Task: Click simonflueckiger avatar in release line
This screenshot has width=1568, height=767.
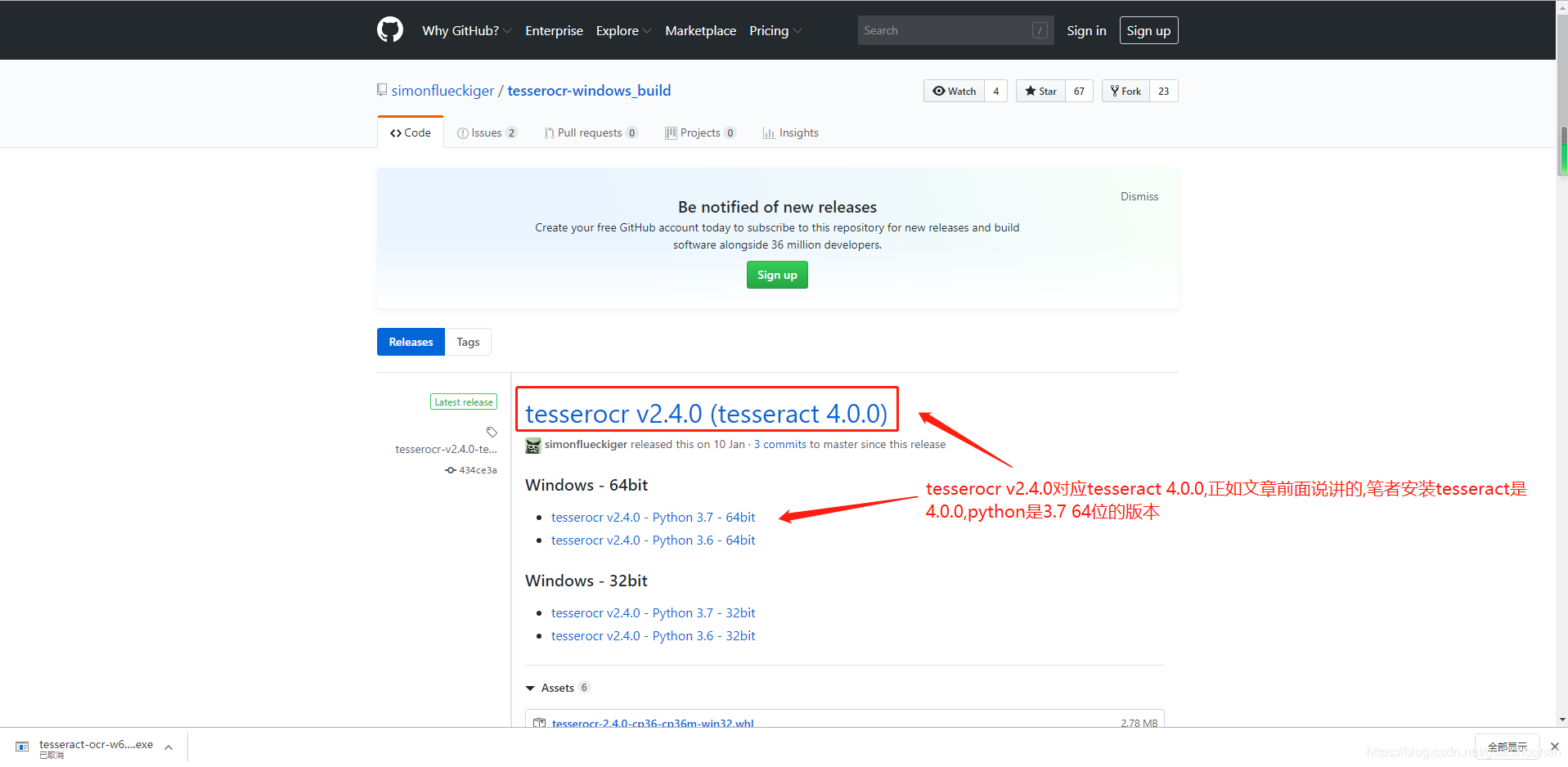Action: tap(533, 445)
